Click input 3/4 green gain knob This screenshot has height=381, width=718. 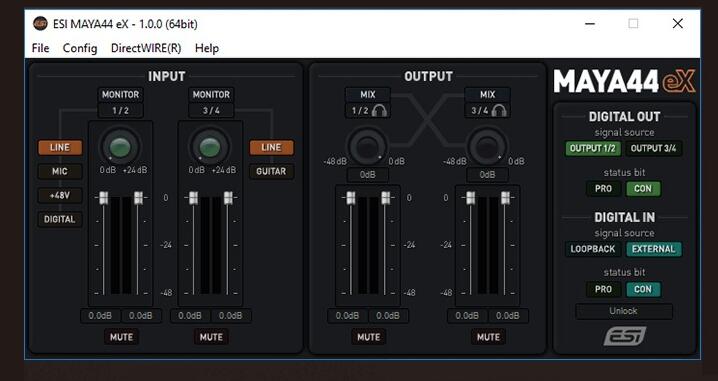[210, 147]
